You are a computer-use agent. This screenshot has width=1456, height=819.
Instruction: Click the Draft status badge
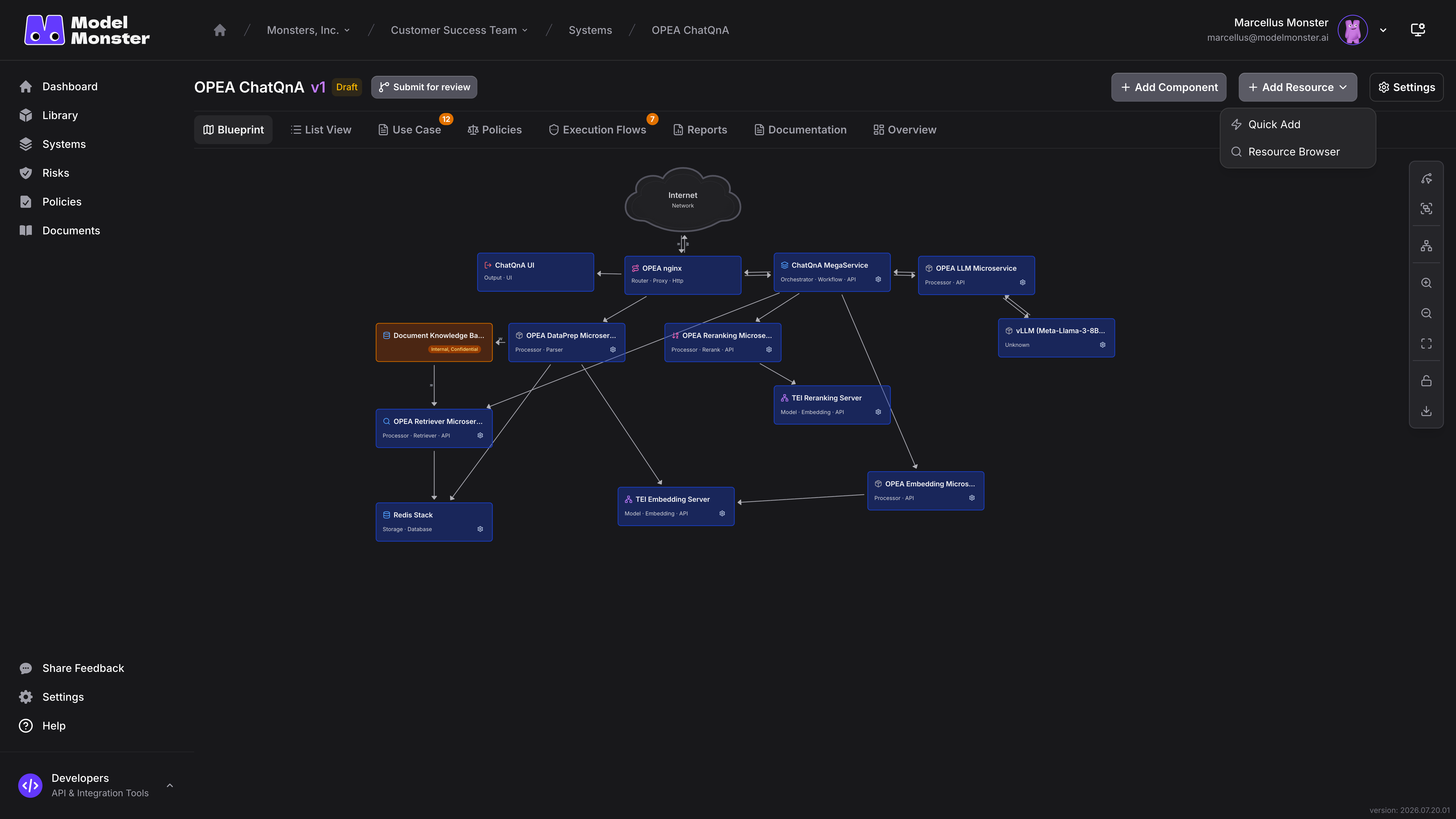pos(347,87)
